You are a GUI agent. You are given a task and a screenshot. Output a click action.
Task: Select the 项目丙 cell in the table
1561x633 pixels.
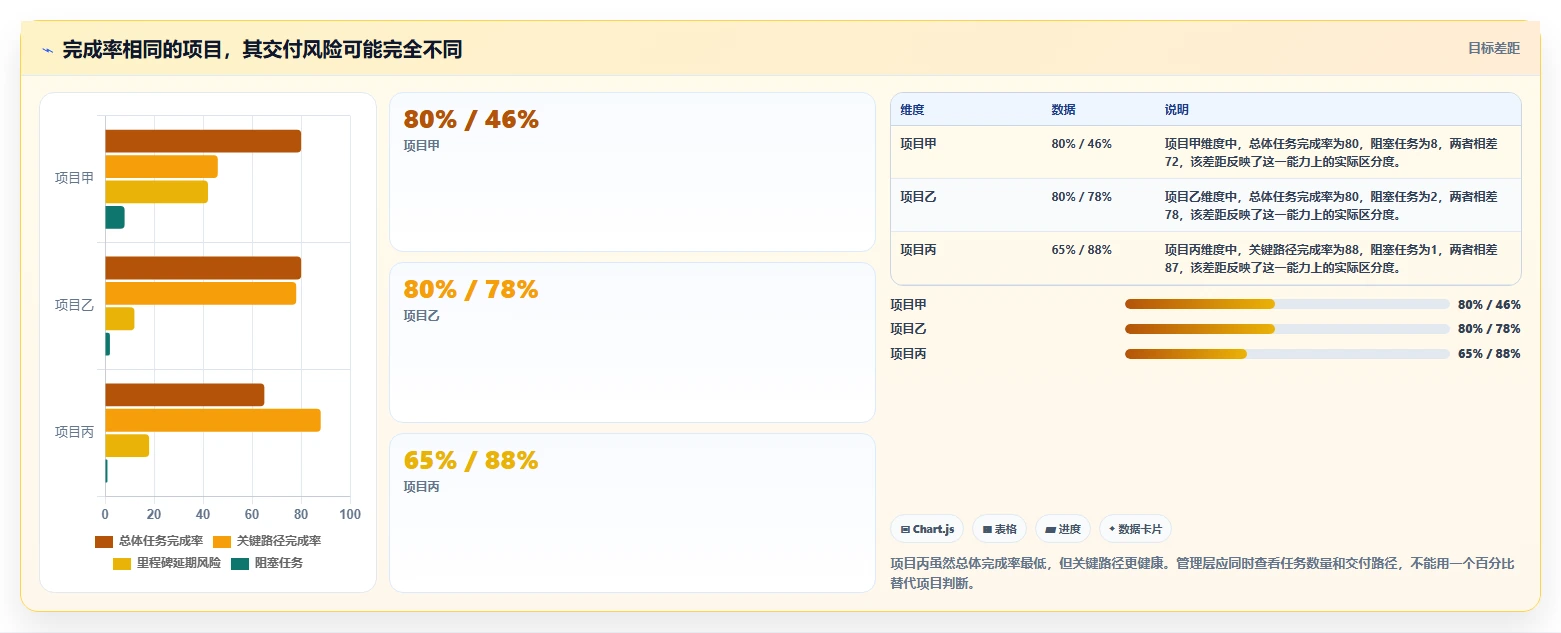coord(918,250)
